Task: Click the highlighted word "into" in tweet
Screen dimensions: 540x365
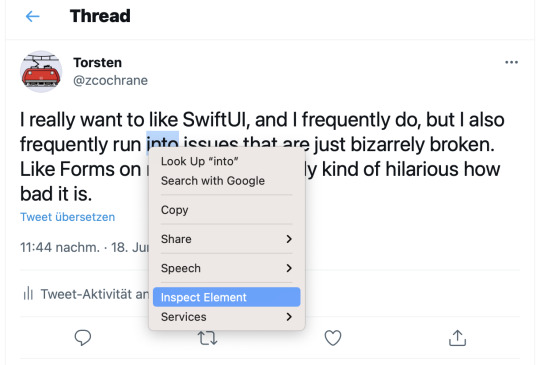Action: point(163,142)
